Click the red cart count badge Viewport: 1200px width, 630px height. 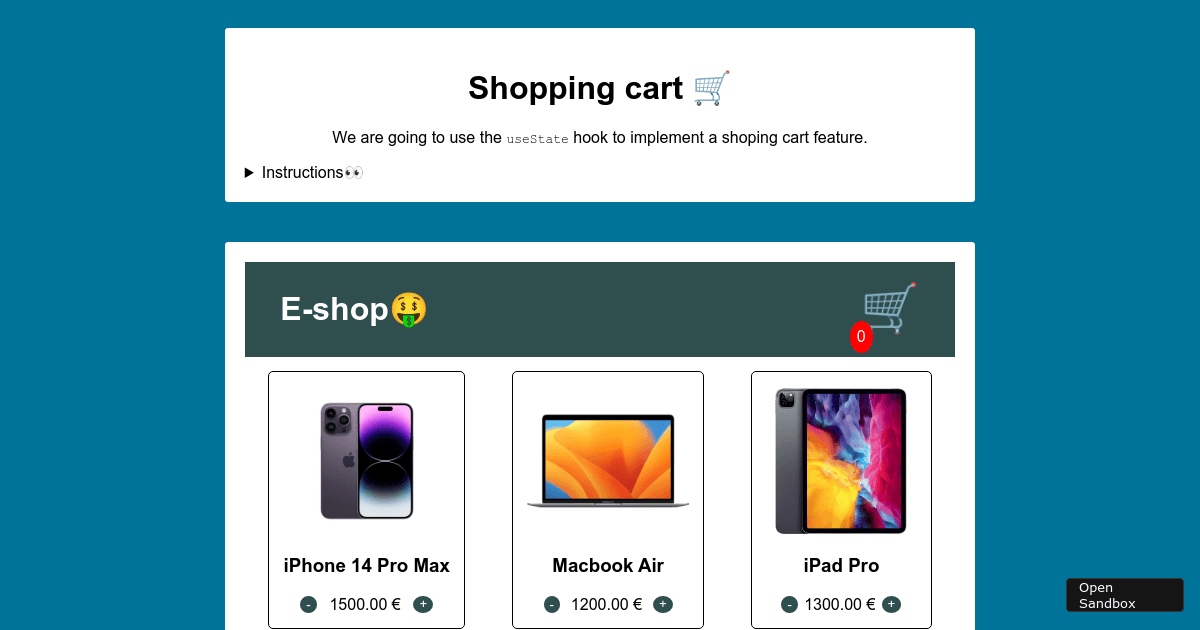[x=861, y=337]
